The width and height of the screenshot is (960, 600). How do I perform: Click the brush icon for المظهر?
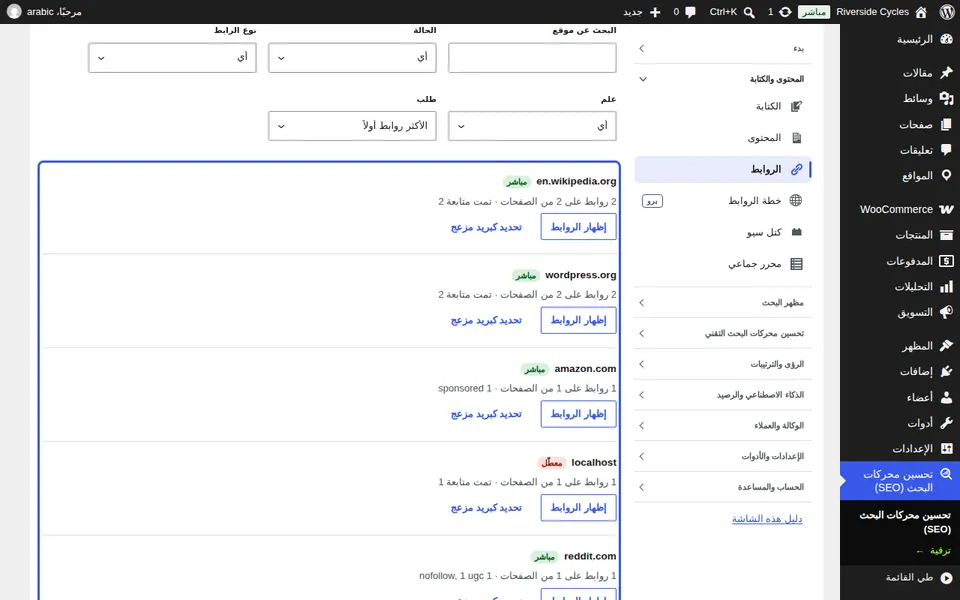click(947, 346)
